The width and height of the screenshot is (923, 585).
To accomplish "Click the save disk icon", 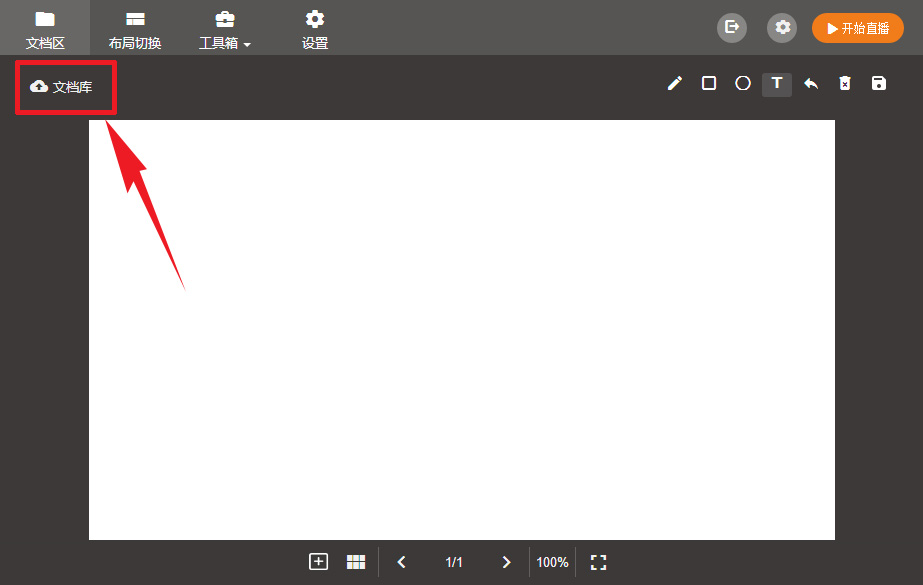I will coord(879,84).
